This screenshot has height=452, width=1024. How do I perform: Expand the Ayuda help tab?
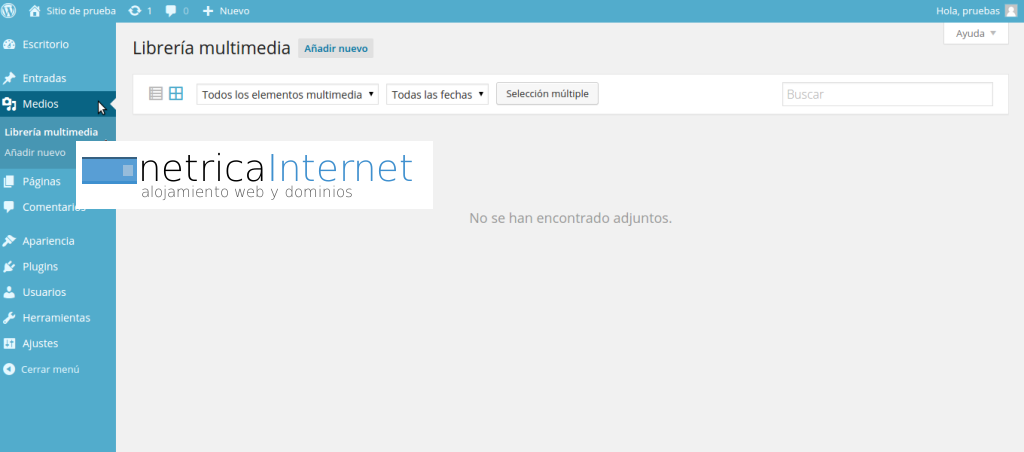pyautogui.click(x=976, y=33)
